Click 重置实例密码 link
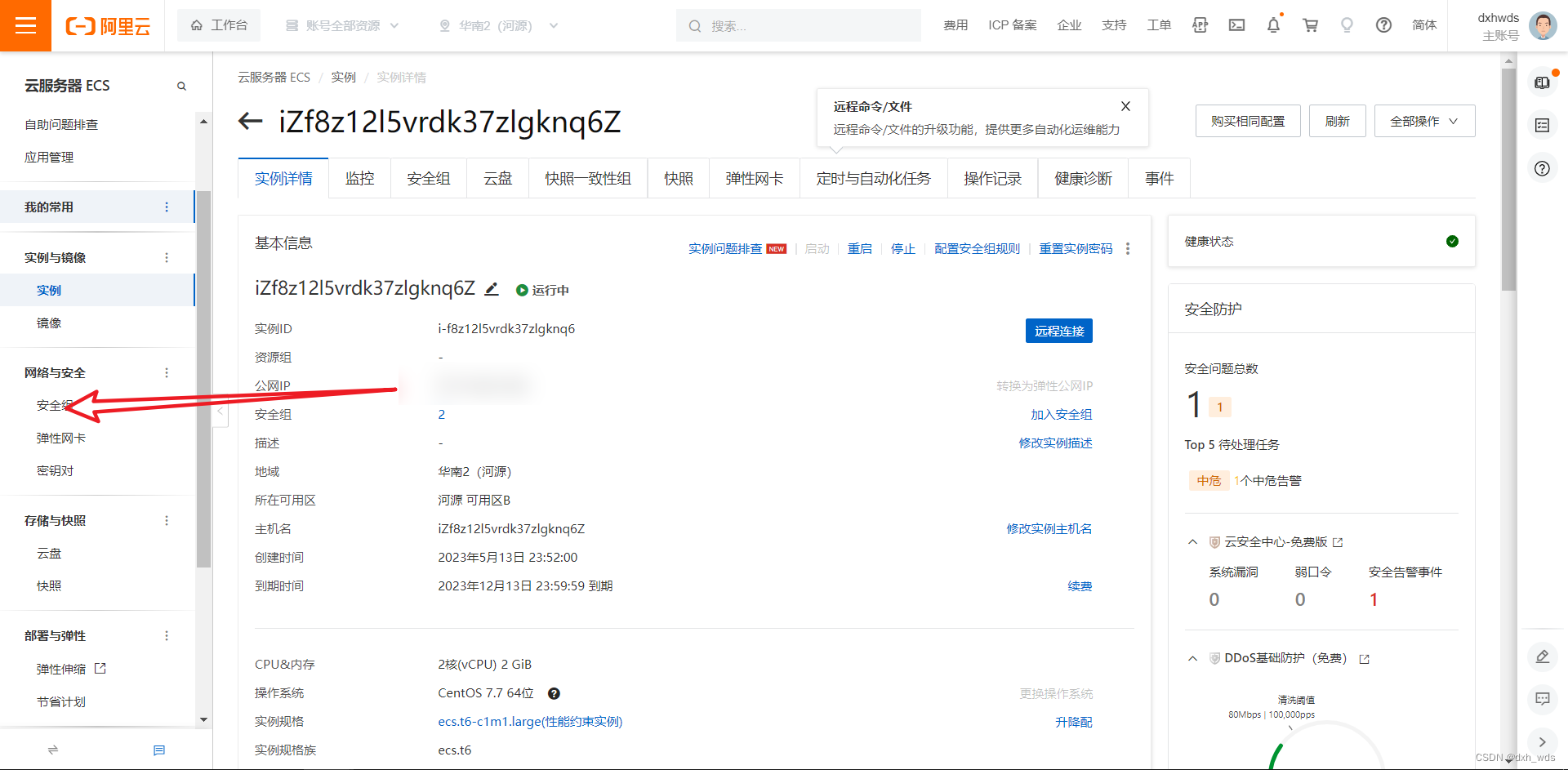Screen dimensions: 1568x770 point(1076,248)
